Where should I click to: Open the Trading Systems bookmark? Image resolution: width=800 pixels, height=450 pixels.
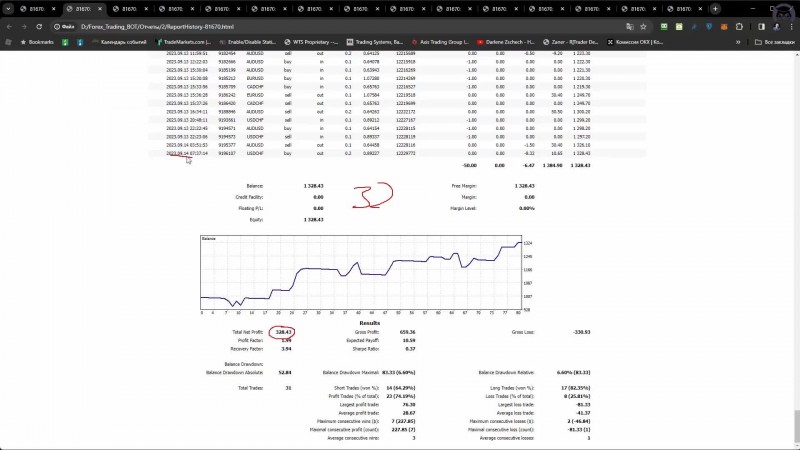click(374, 42)
